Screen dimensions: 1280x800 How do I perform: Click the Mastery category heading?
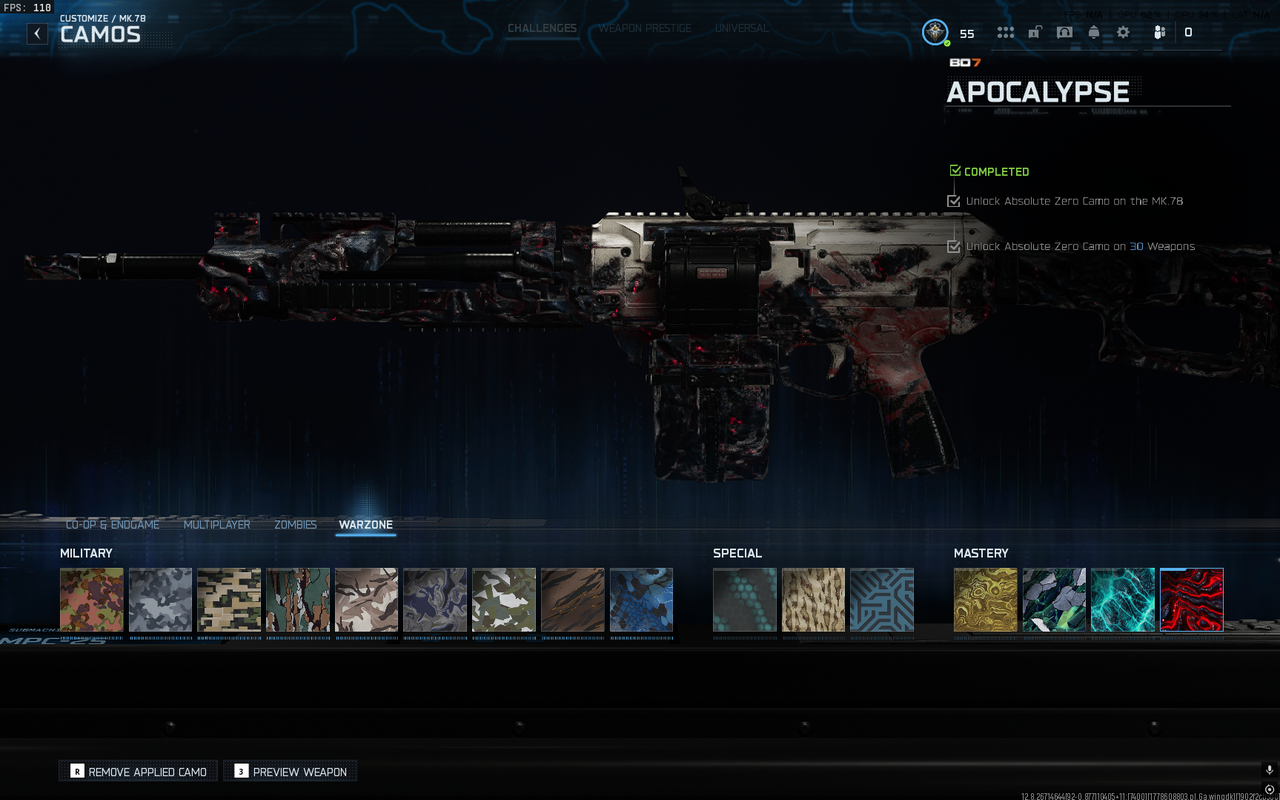pyautogui.click(x=981, y=553)
